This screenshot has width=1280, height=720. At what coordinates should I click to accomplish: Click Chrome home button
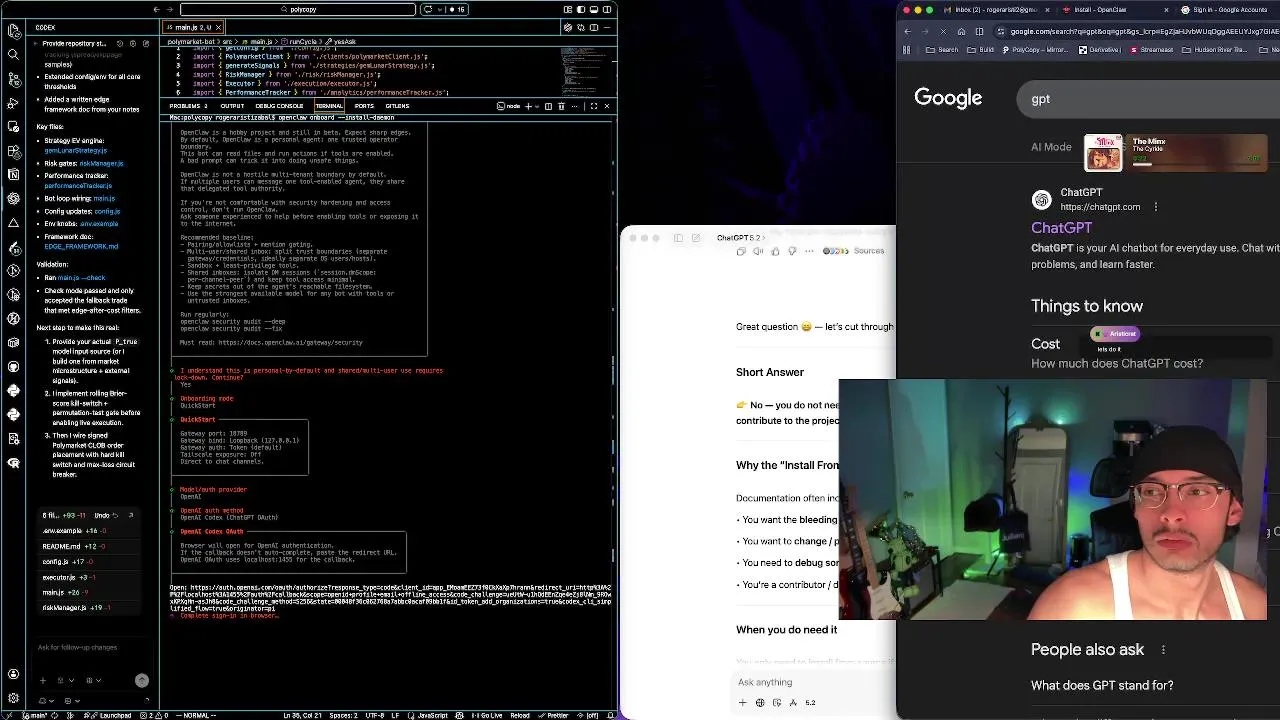coord(961,31)
